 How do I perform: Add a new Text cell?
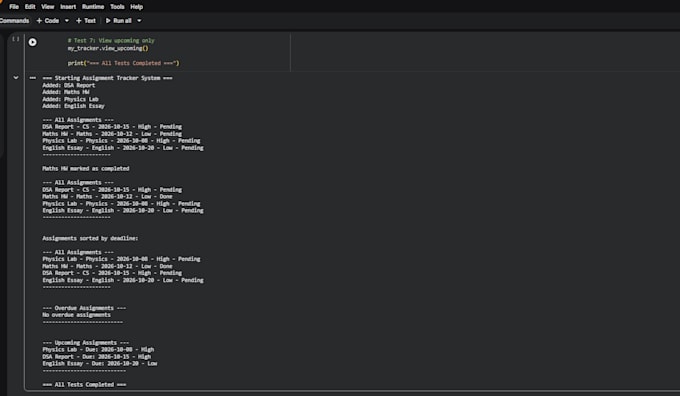pyautogui.click(x=86, y=20)
